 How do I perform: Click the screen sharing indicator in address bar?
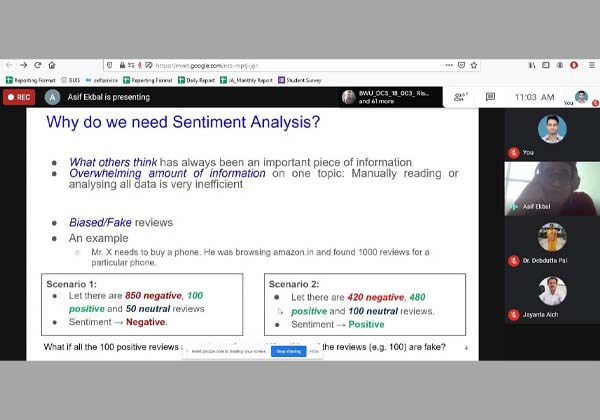coord(149,65)
